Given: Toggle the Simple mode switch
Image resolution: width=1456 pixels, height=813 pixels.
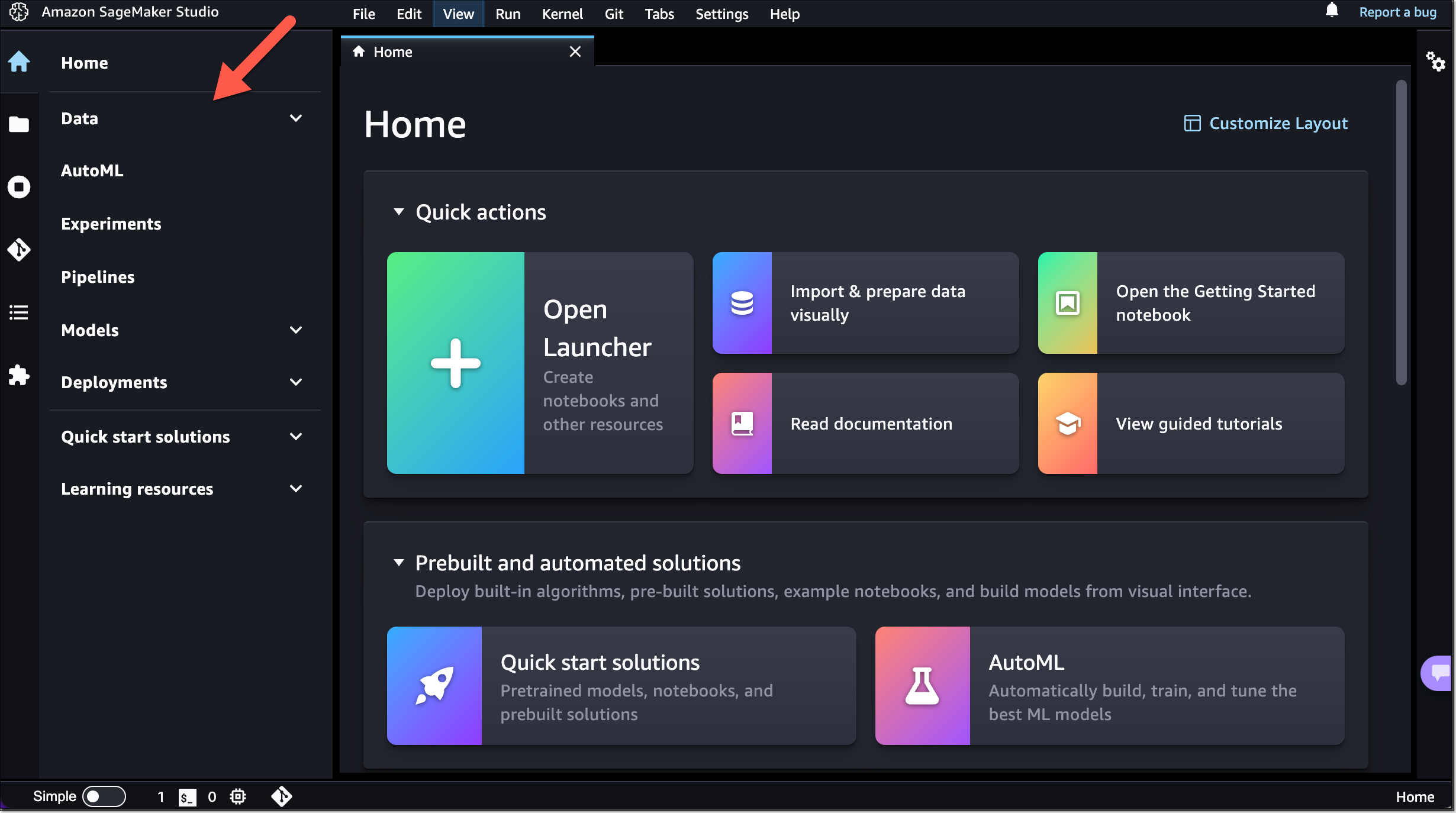Looking at the screenshot, I should click(104, 797).
